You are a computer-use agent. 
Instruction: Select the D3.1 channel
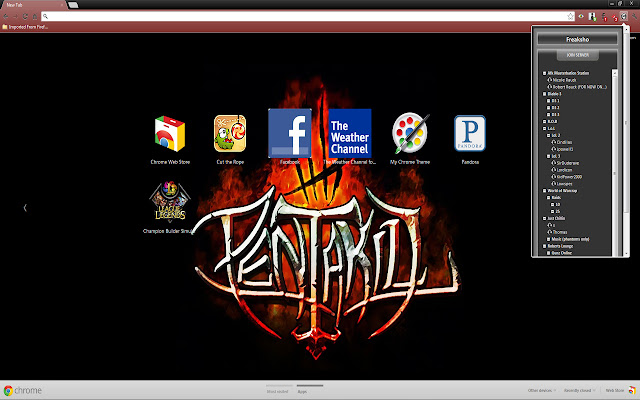pyautogui.click(x=555, y=101)
